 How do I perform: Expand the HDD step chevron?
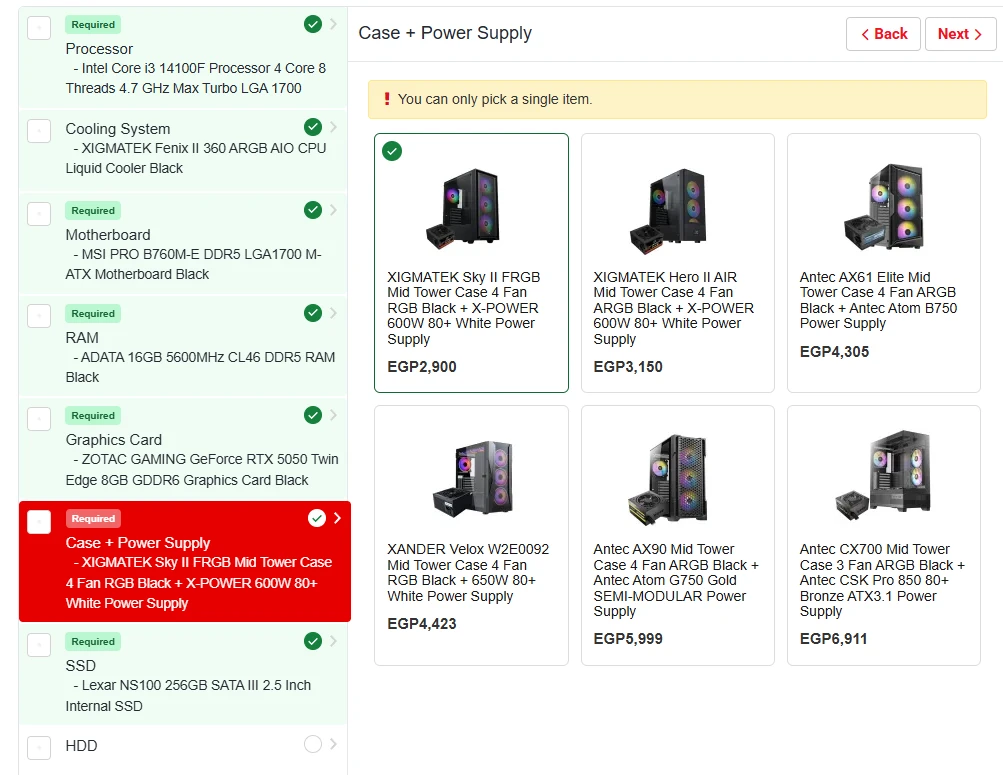coord(334,744)
